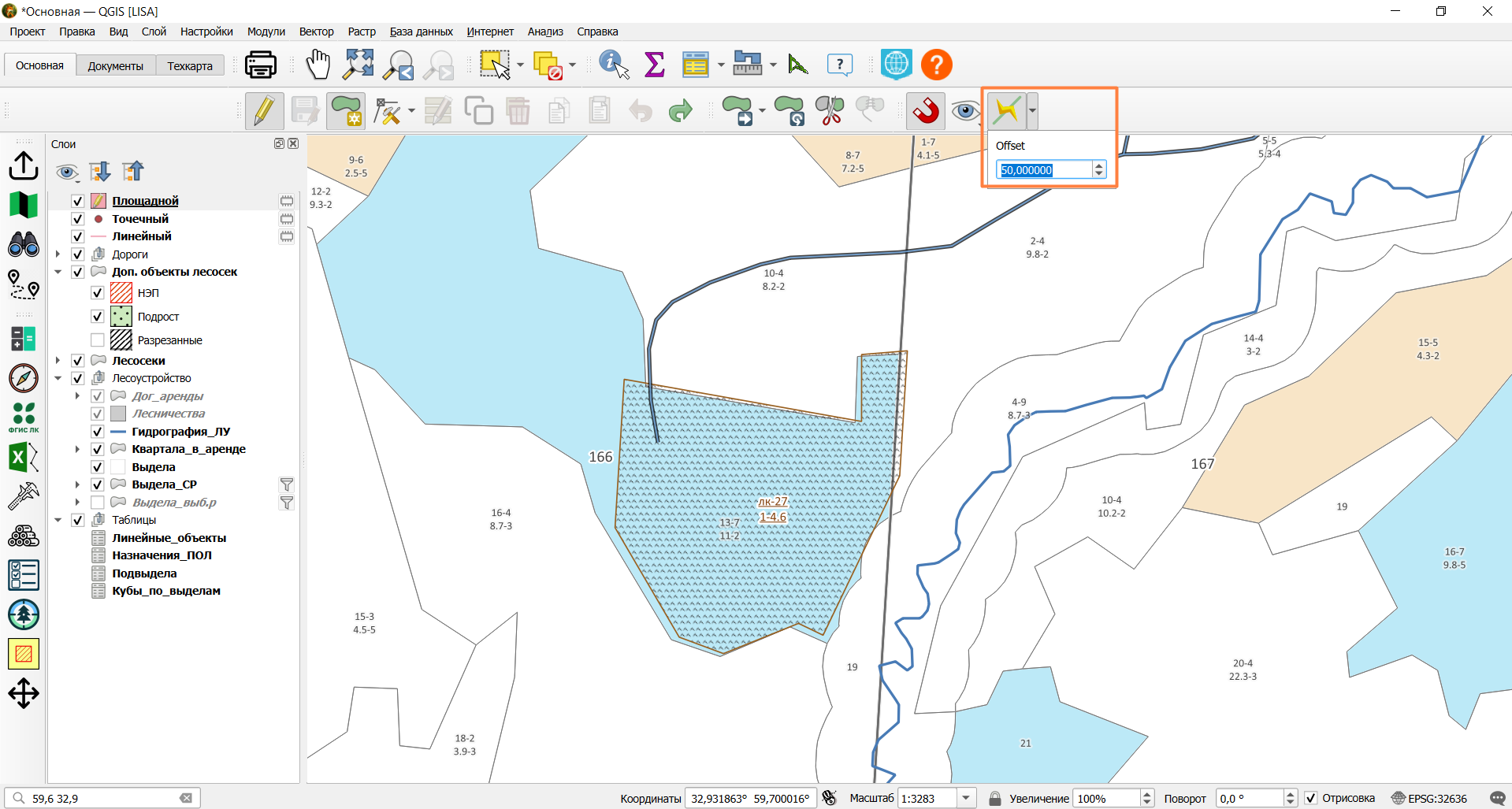The width and height of the screenshot is (1512, 809).
Task: Enable the Разрезанные layer checkbox
Action: click(98, 340)
